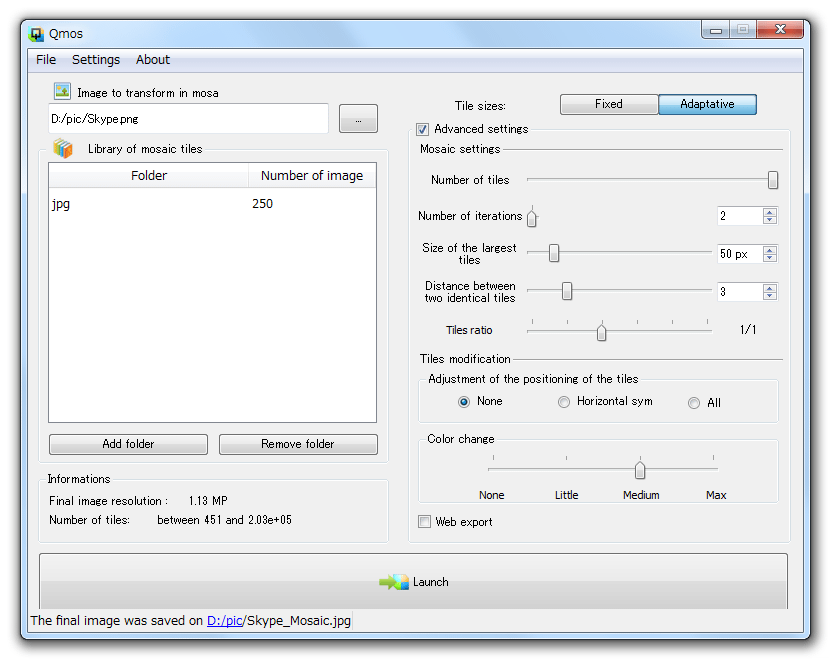
Task: Click the Add folder button
Action: [x=128, y=444]
